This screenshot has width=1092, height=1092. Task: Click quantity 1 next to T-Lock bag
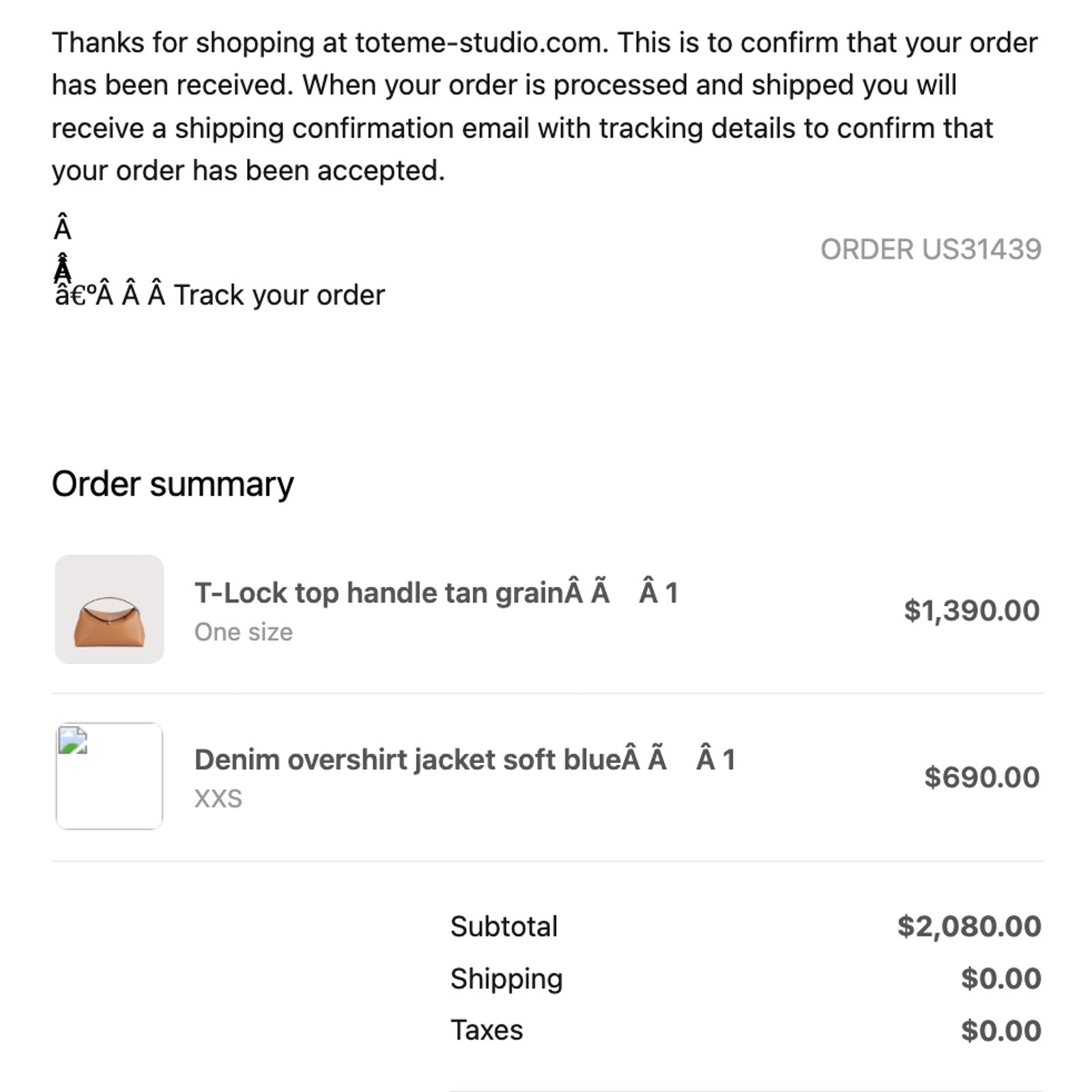tap(672, 593)
